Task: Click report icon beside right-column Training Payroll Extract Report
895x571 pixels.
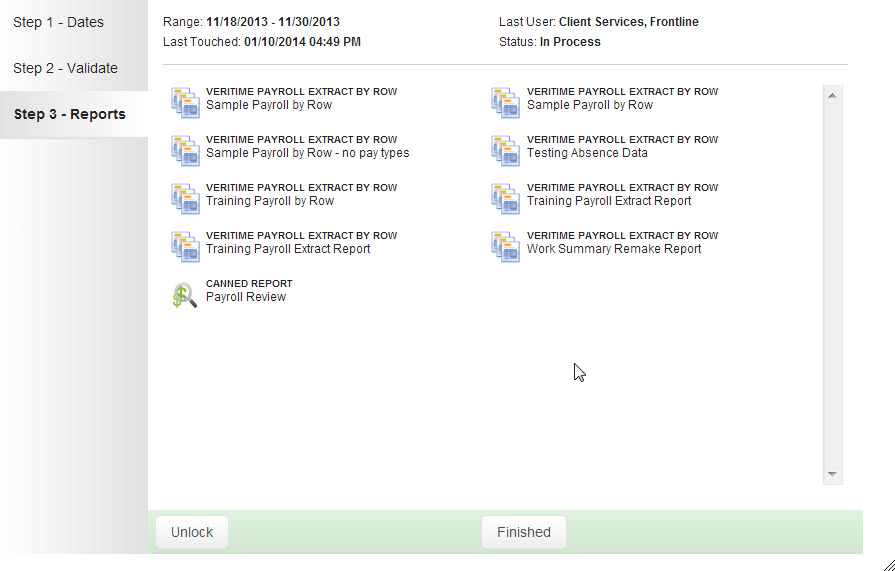Action: tap(506, 199)
